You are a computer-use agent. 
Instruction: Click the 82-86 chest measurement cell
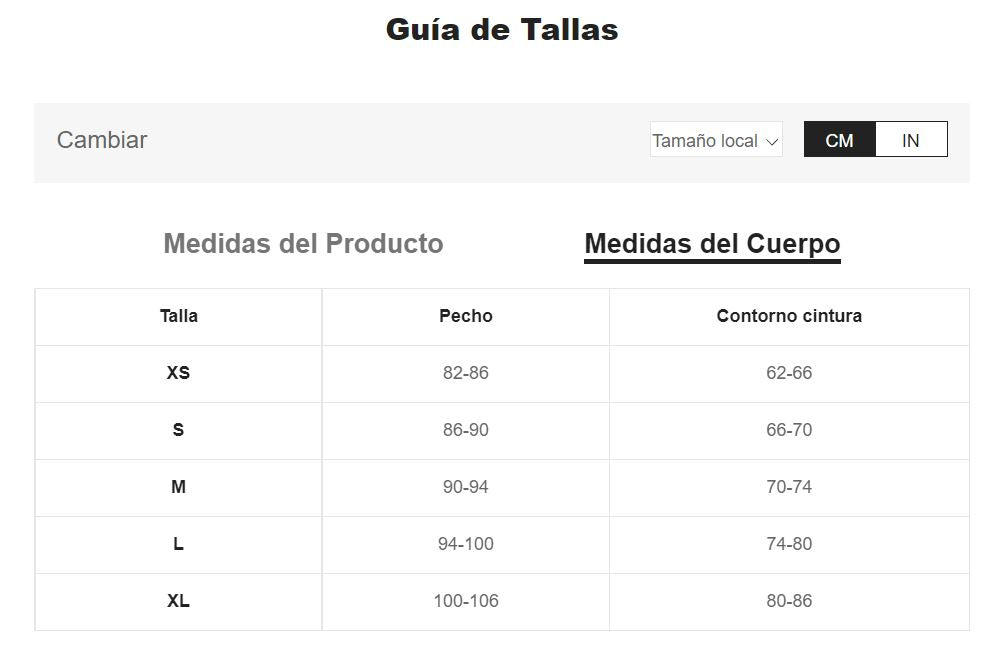466,373
